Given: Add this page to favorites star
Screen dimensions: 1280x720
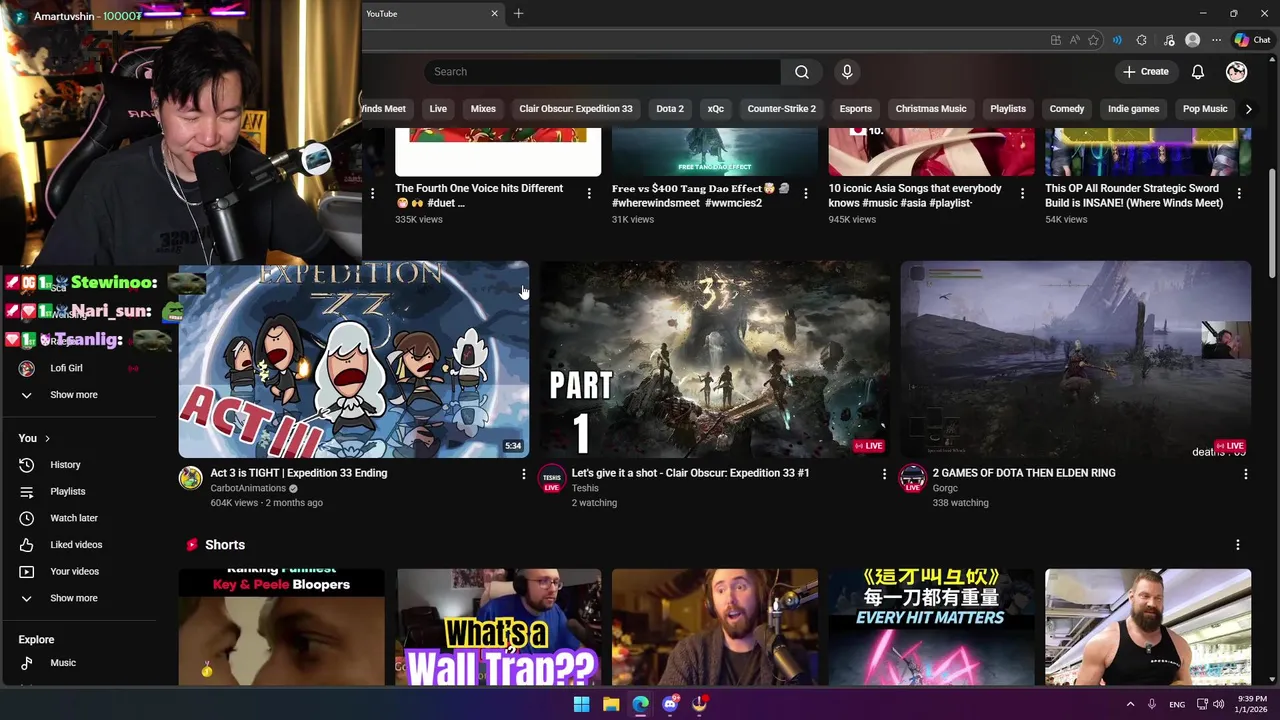Looking at the screenshot, I should click(1093, 40).
